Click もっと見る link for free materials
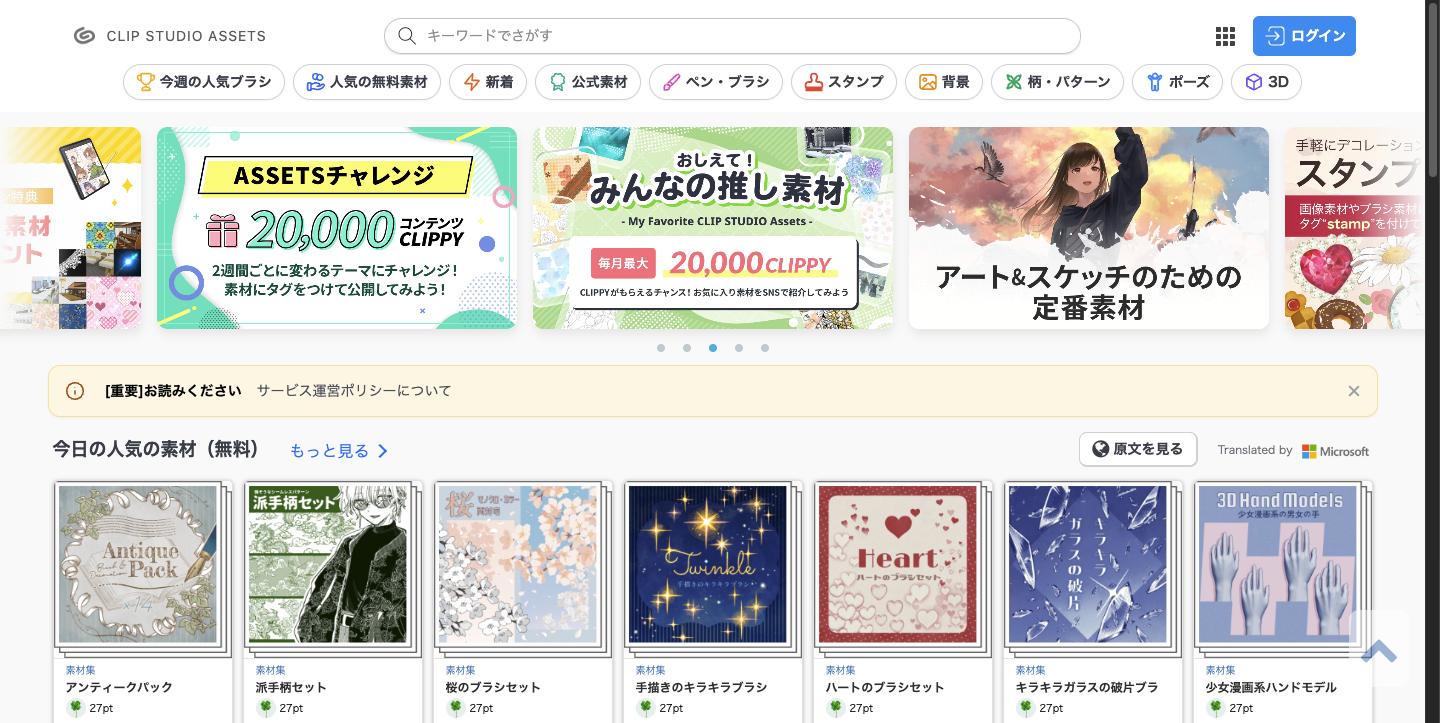This screenshot has height=723, width=1440. tap(329, 451)
